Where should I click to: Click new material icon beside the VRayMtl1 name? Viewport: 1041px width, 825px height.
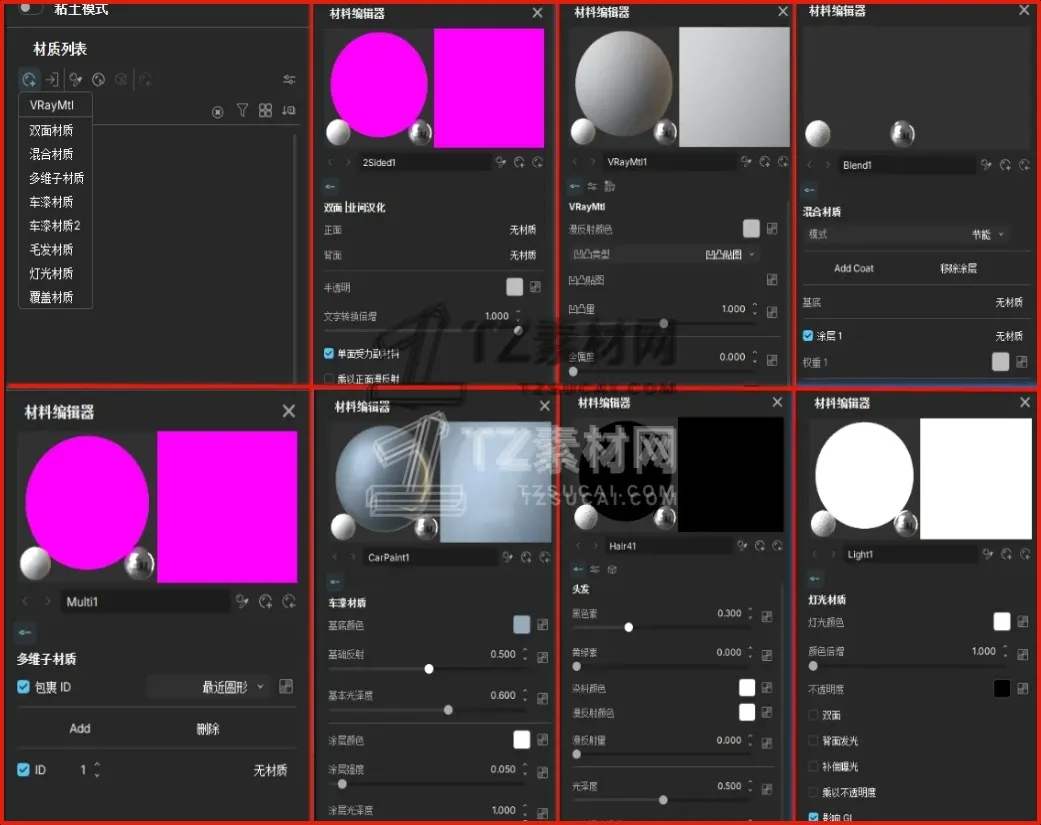pos(765,161)
